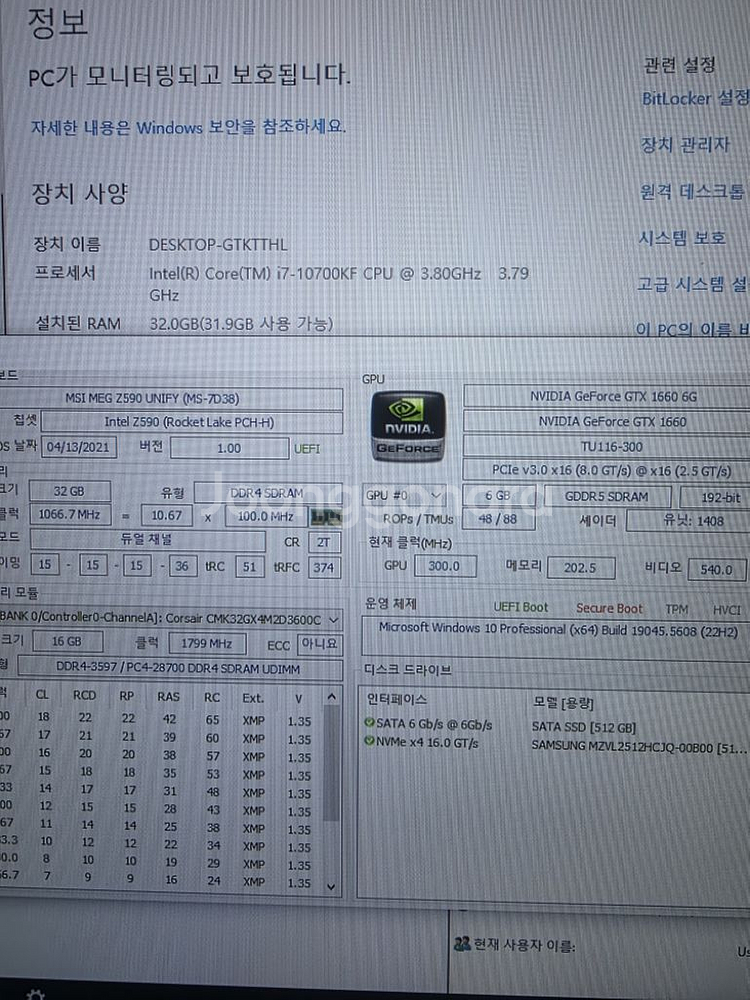Image resolution: width=750 pixels, height=1000 pixels.
Task: Click the 10.67 multiplier field
Action: [167, 515]
